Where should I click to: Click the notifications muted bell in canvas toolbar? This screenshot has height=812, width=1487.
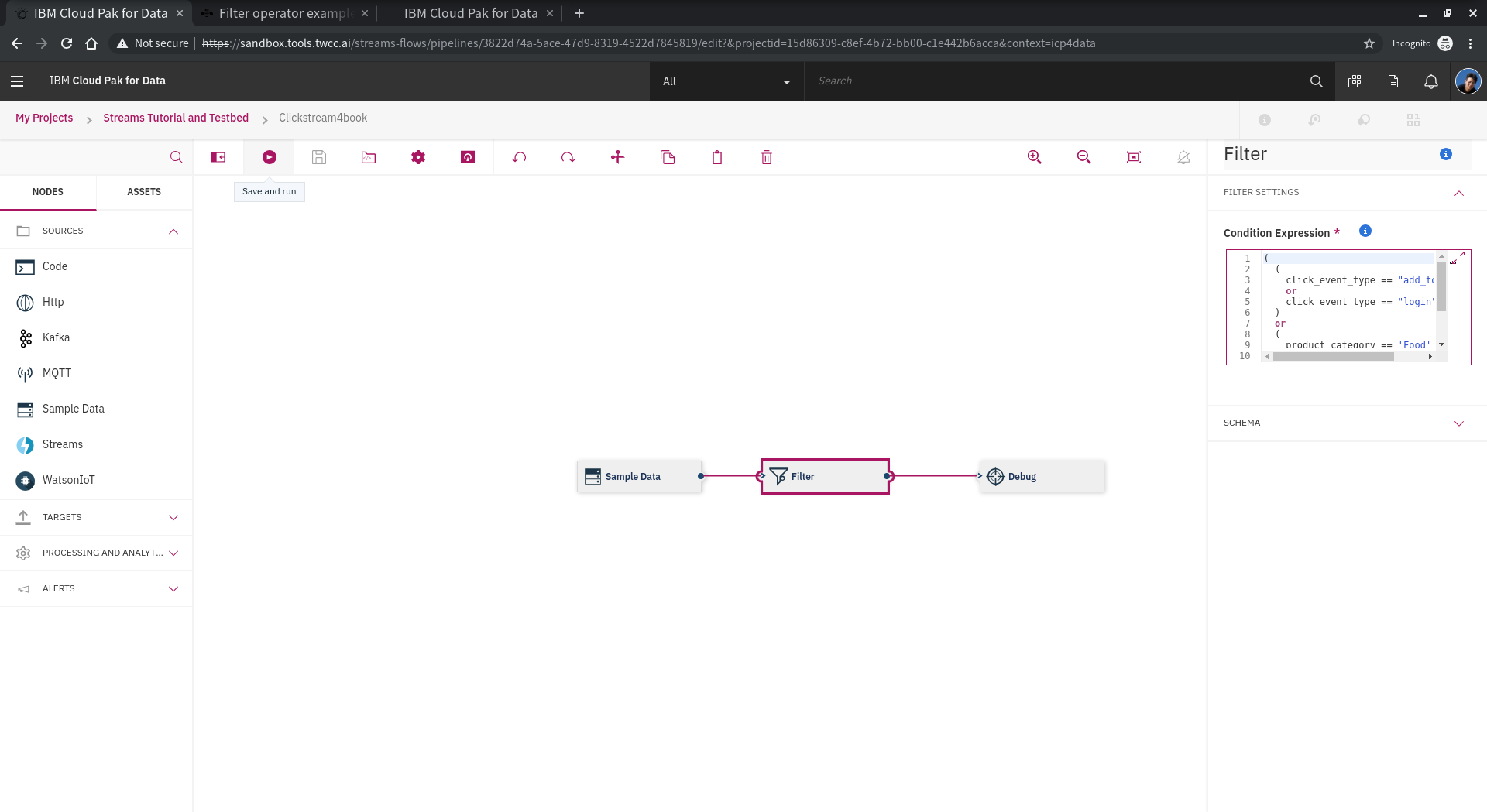[x=1183, y=157]
